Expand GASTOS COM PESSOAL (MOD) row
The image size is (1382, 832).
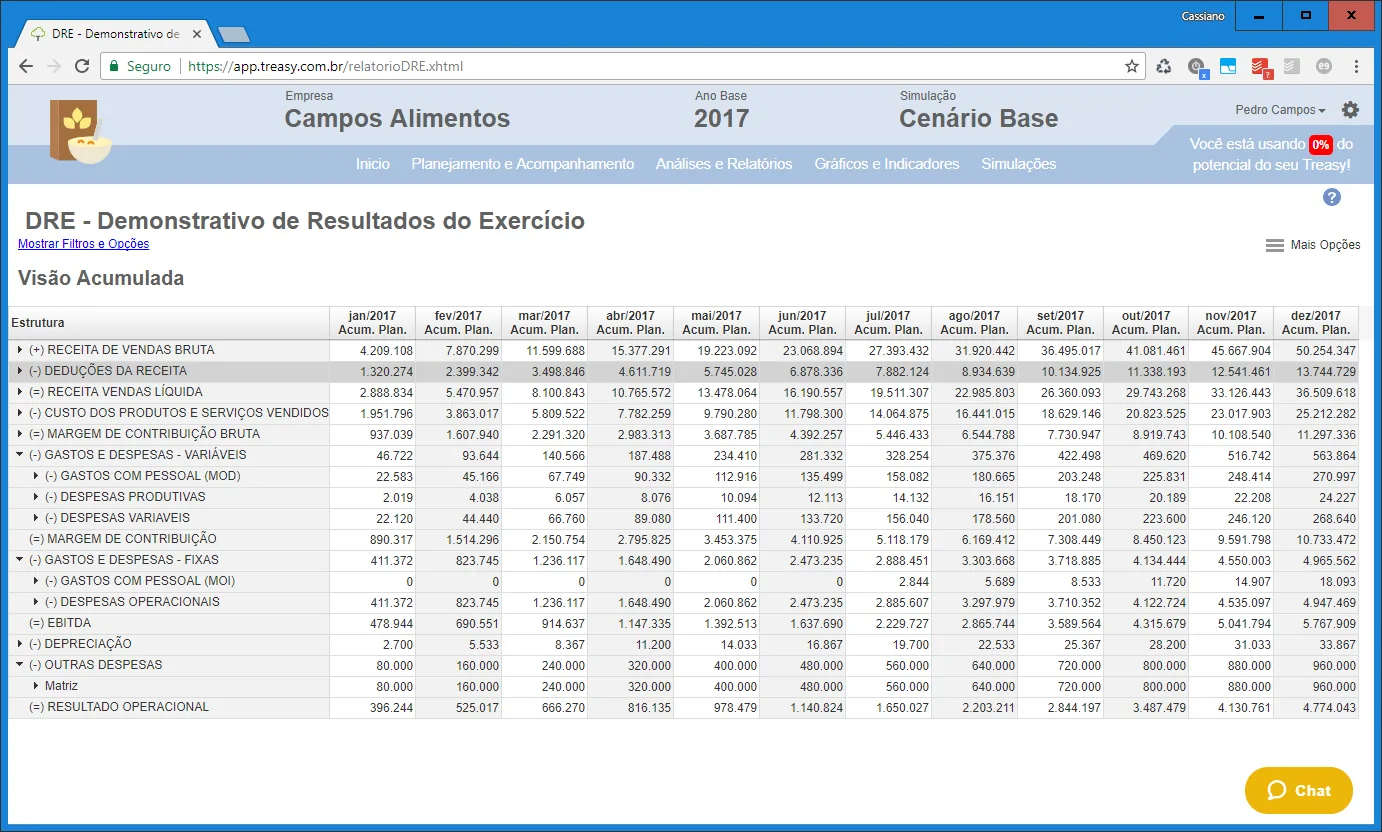[36, 476]
